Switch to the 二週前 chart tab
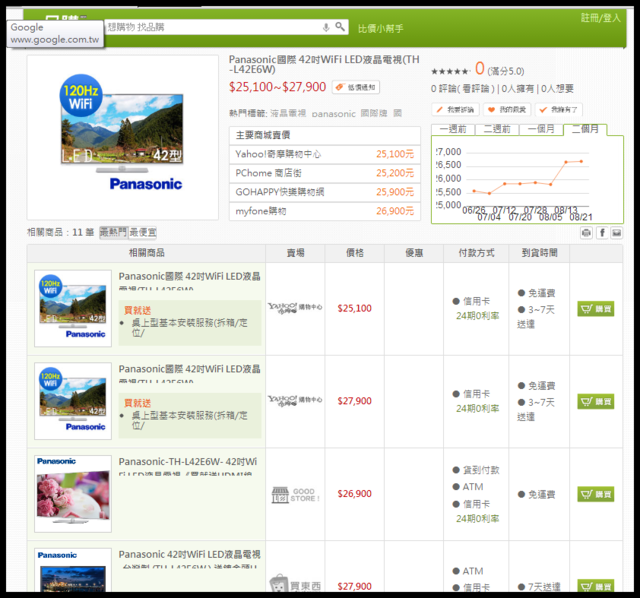640x598 pixels. [x=497, y=129]
